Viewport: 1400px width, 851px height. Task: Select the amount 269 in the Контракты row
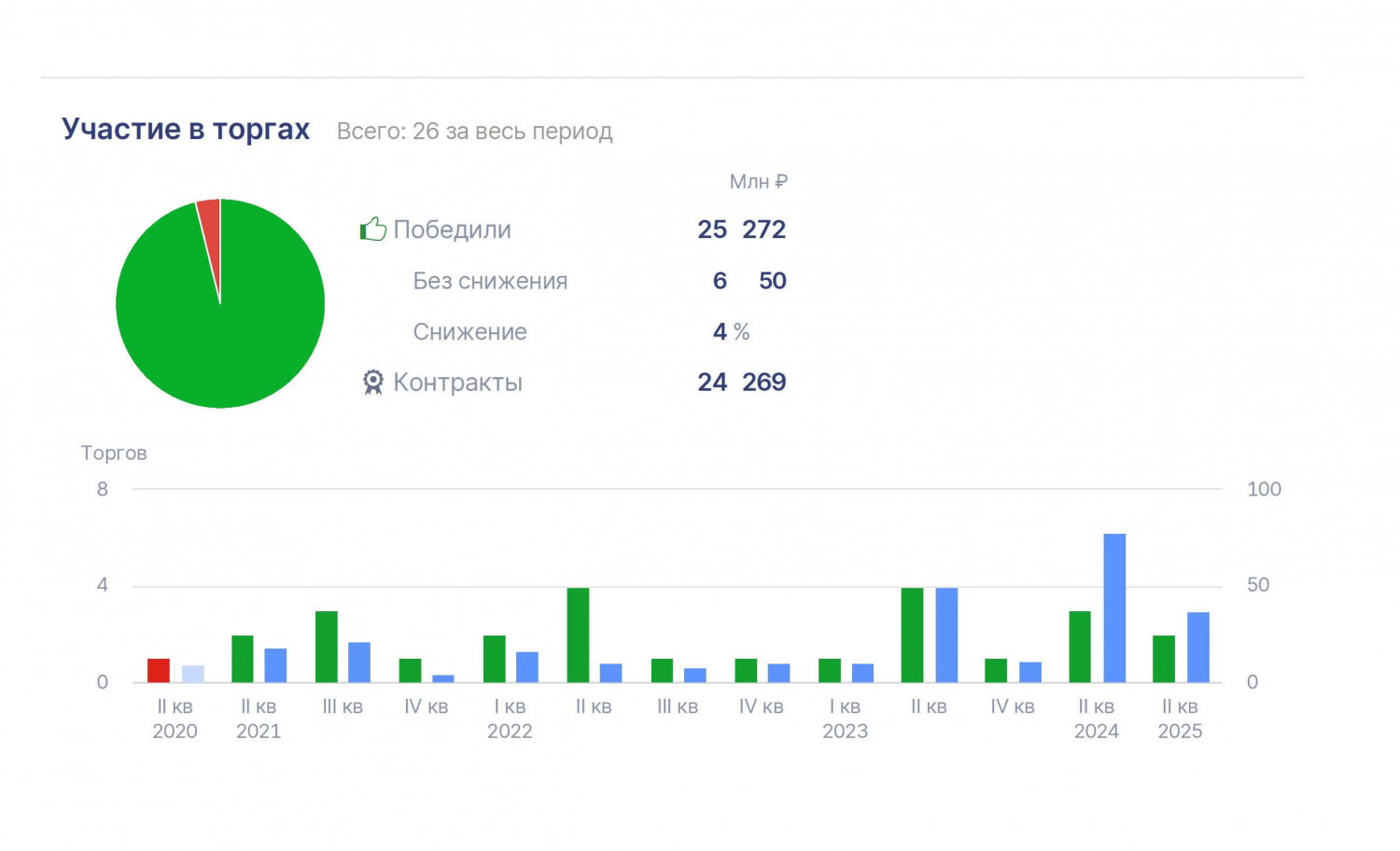pos(764,383)
